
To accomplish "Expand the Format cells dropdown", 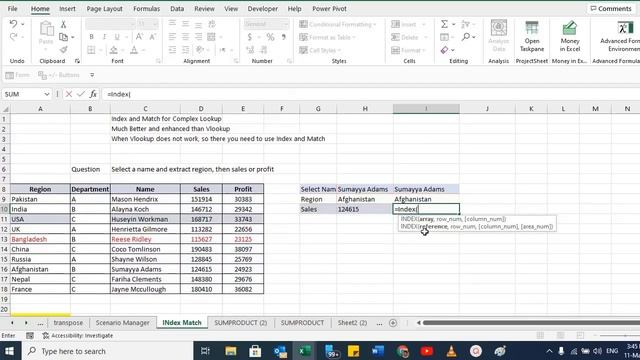I will (424, 50).
